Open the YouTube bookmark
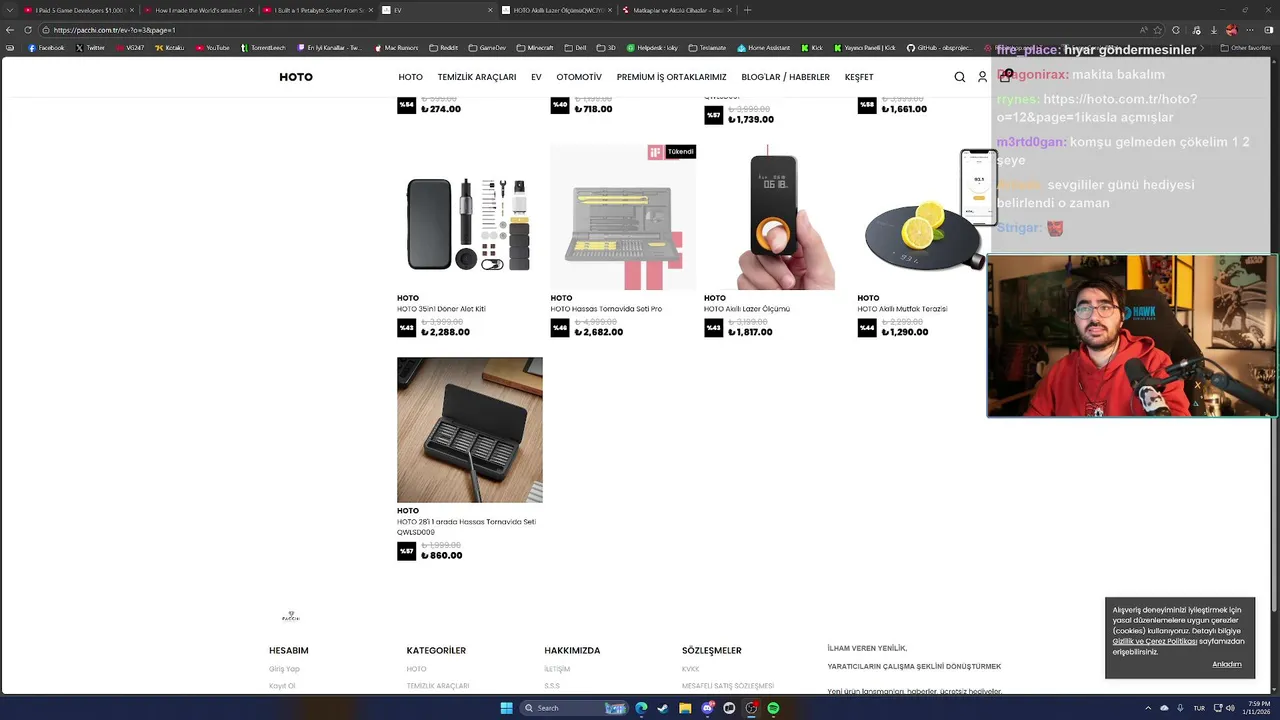The width and height of the screenshot is (1280, 720). click(213, 47)
